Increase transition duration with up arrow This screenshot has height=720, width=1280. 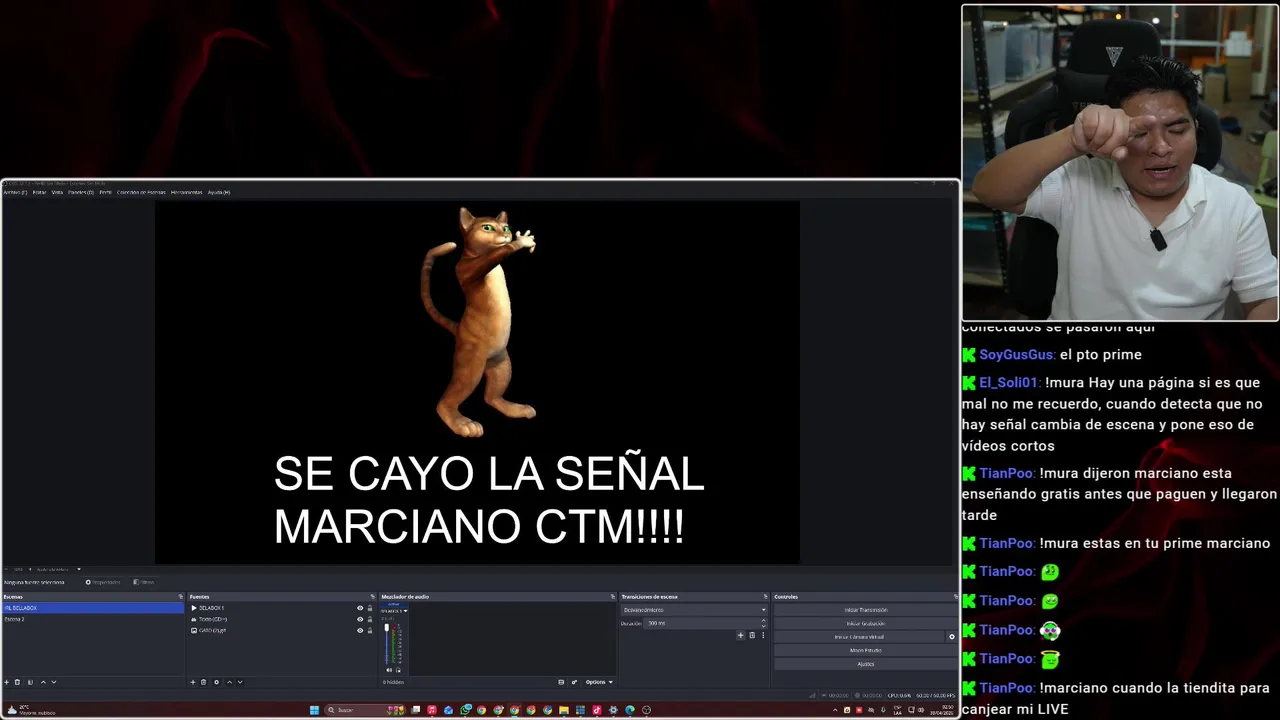click(763, 620)
